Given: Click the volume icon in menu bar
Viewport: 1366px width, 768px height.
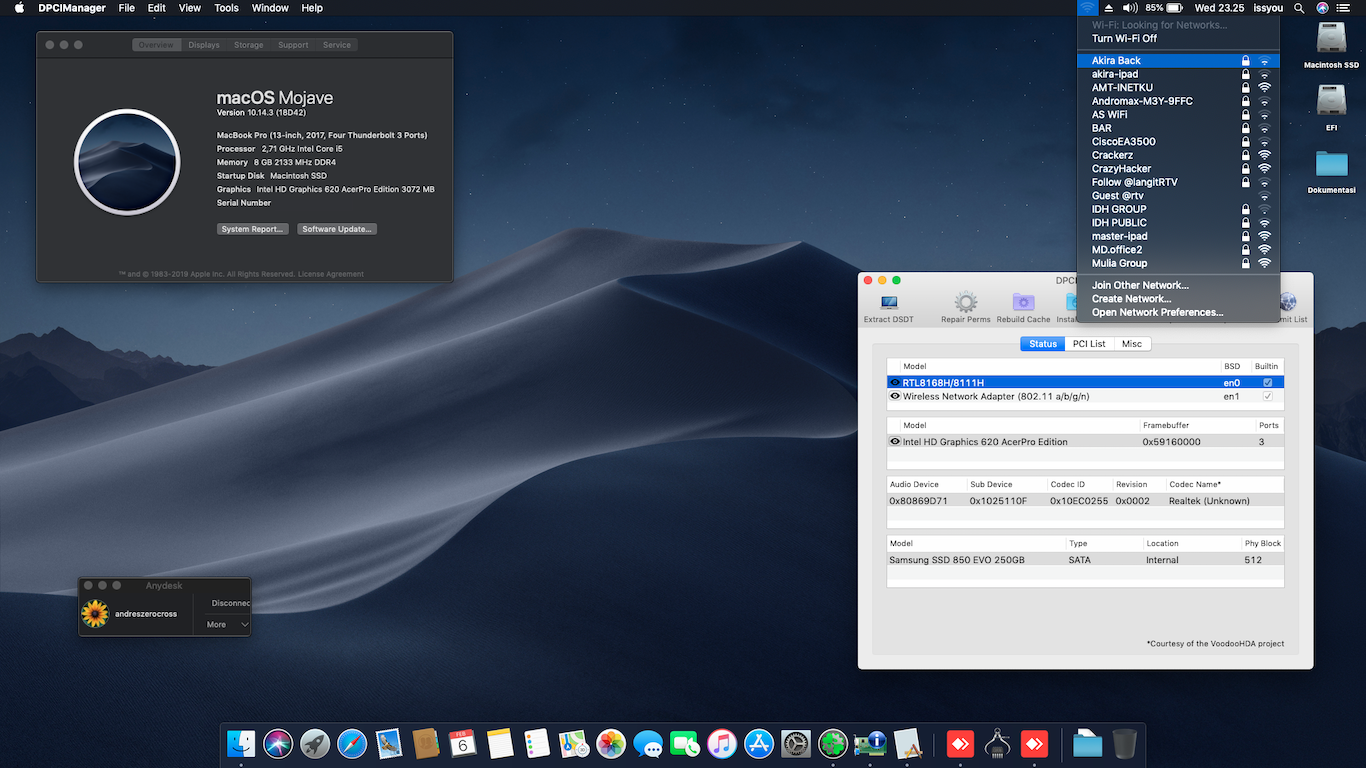Looking at the screenshot, I should pos(1130,8).
